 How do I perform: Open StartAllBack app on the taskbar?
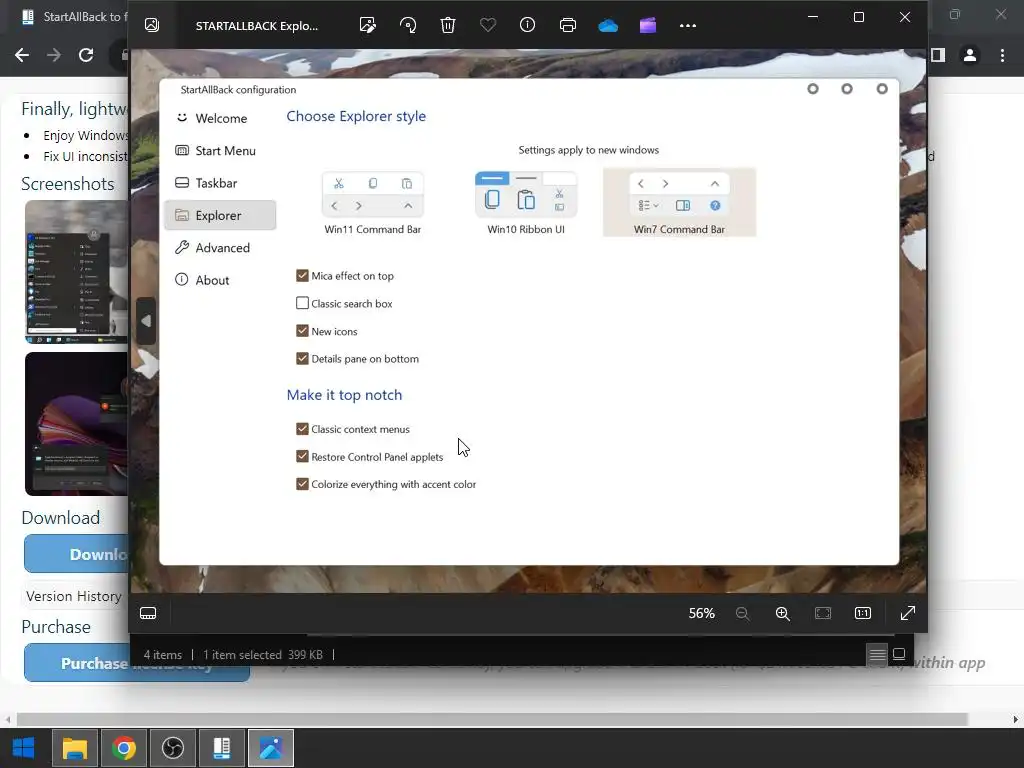pos(221,748)
